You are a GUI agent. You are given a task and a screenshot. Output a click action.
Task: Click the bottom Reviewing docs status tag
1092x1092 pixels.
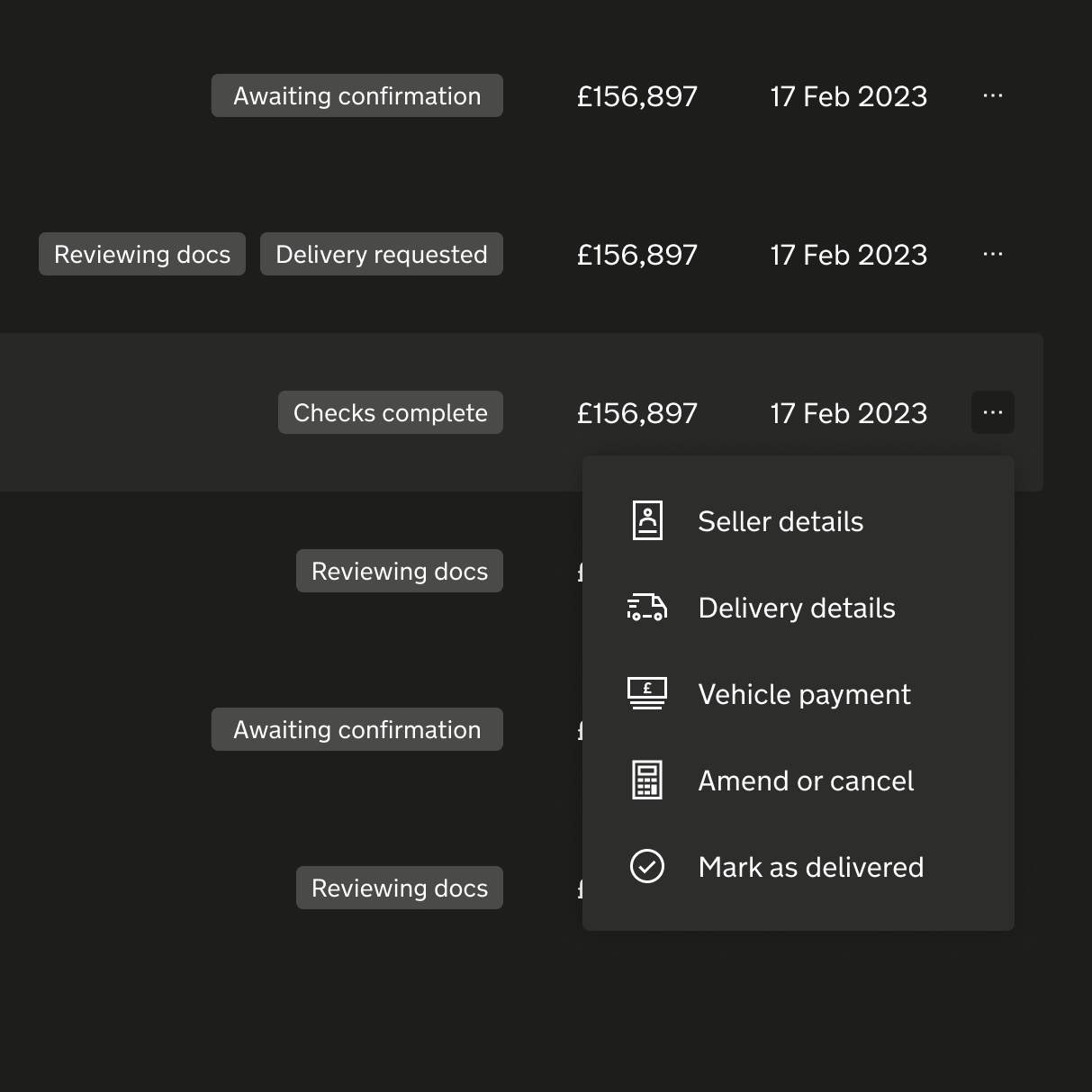click(x=400, y=888)
